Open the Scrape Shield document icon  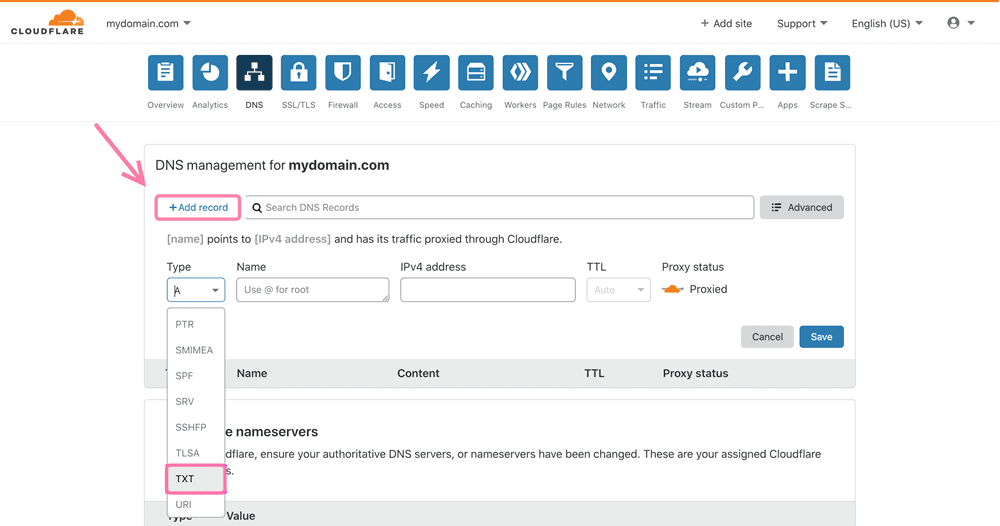tap(832, 73)
